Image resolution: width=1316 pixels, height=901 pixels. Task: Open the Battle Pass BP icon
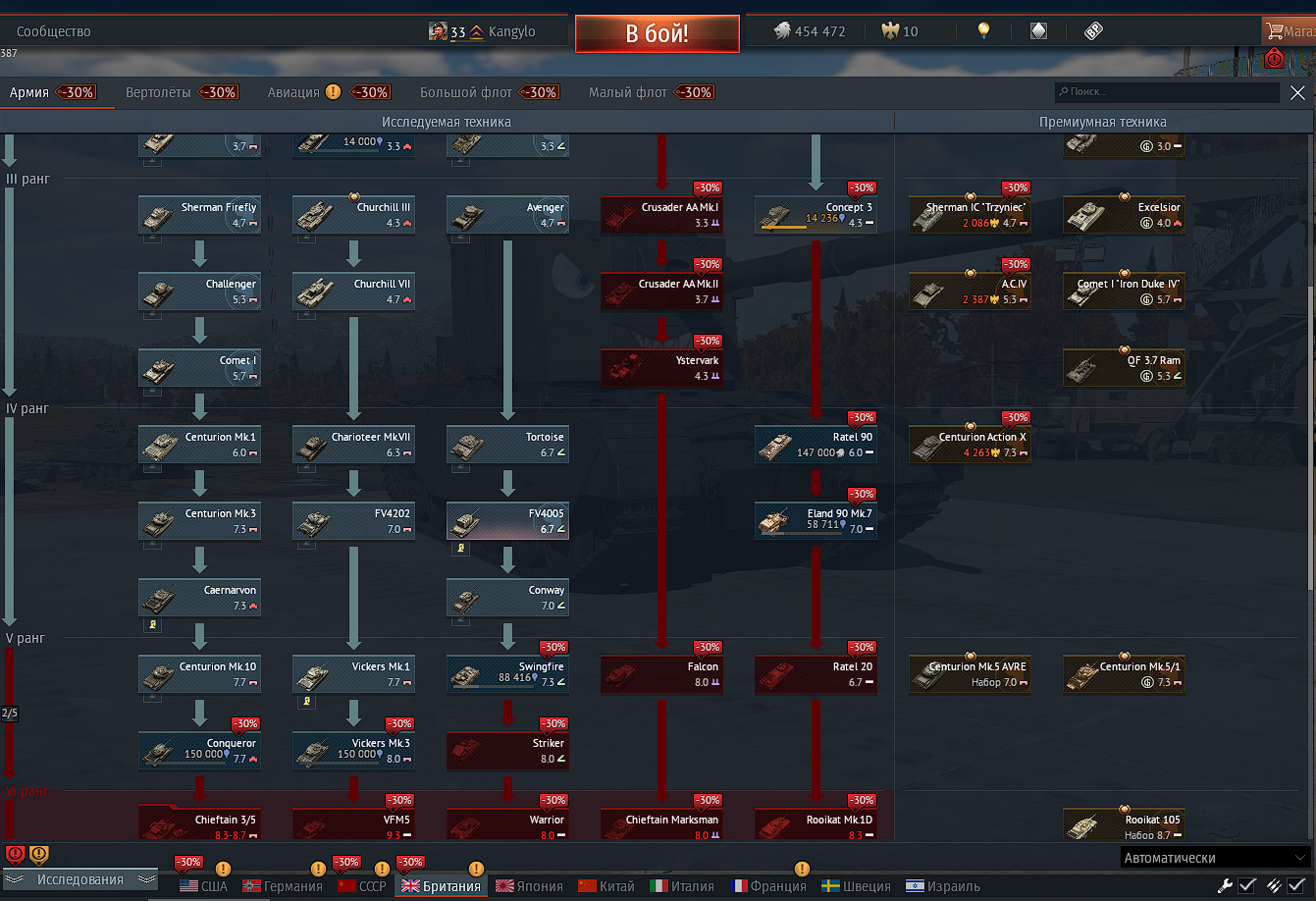pos(1093,31)
